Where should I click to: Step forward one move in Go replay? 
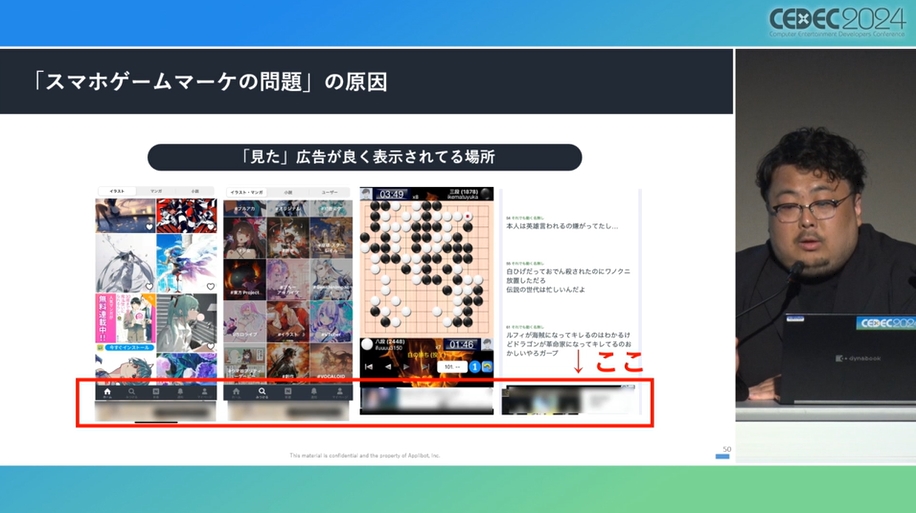point(406,367)
